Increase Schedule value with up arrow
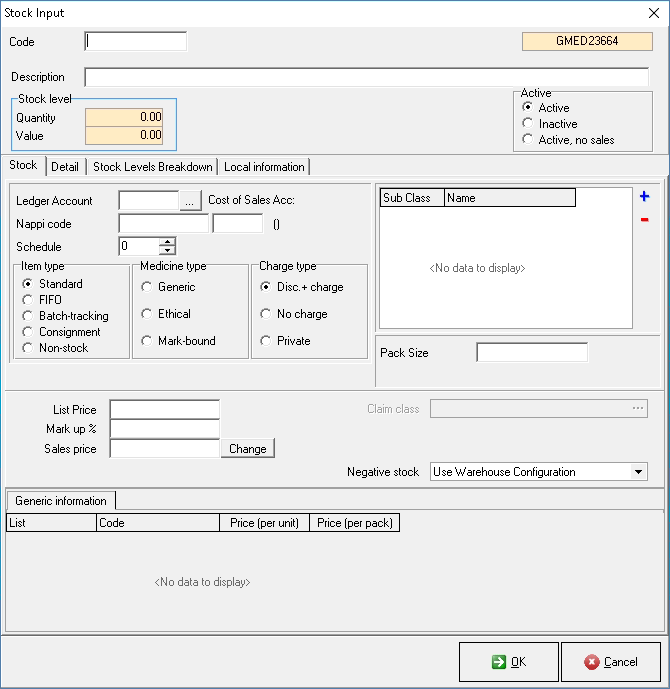The height and width of the screenshot is (689, 670). click(167, 241)
